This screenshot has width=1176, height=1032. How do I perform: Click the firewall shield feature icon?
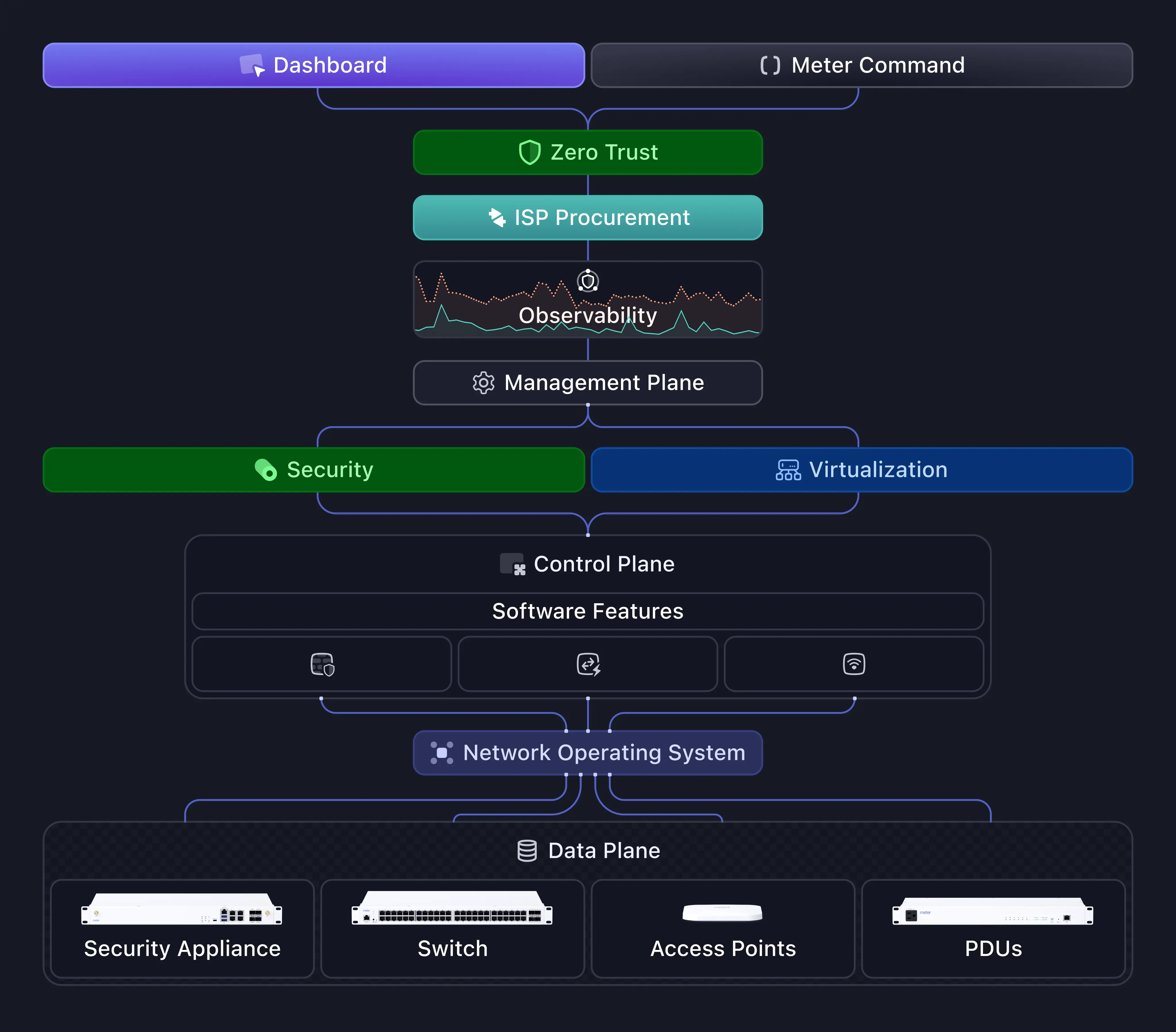click(x=322, y=664)
